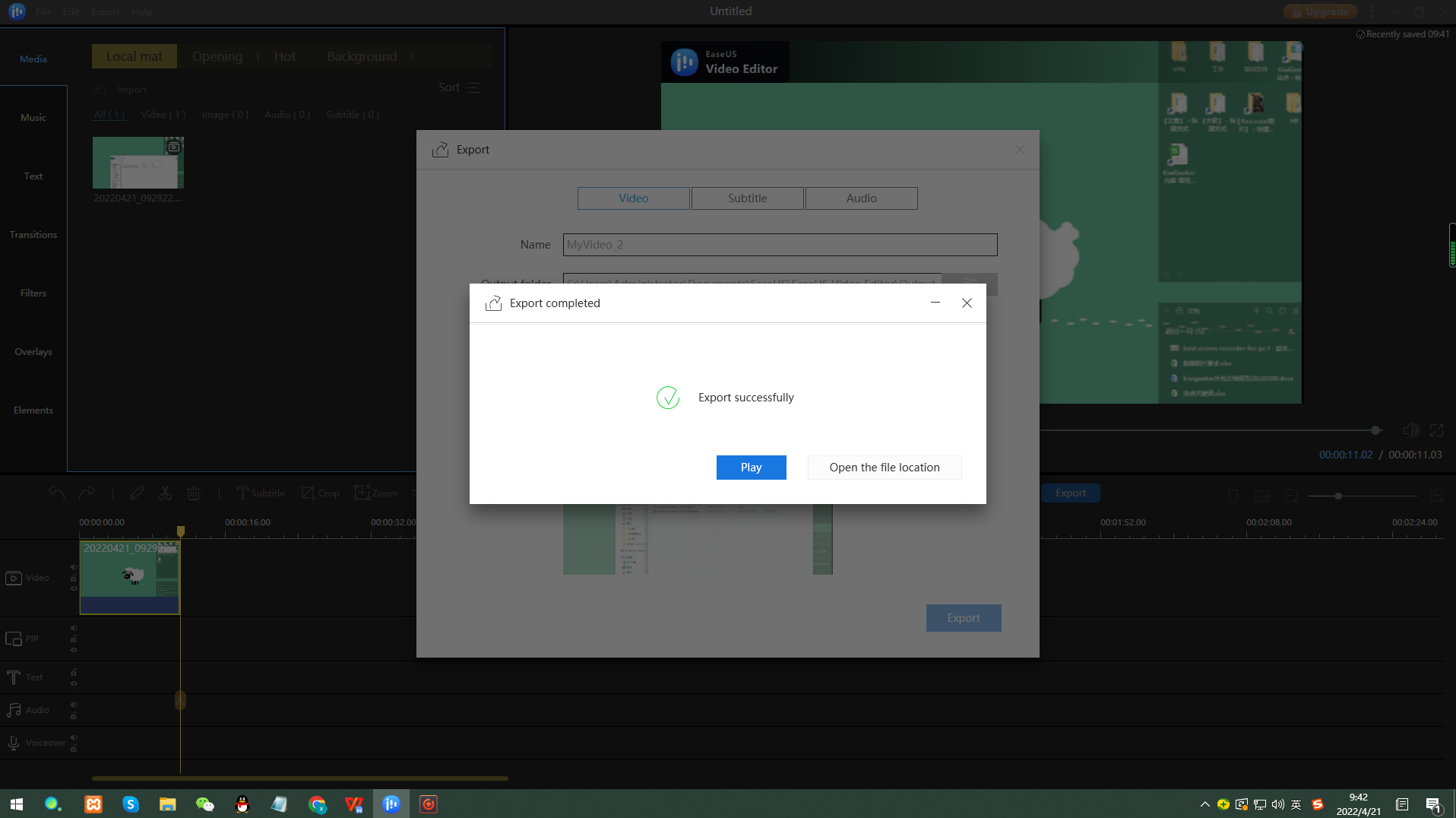The height and width of the screenshot is (818, 1456).
Task: Filter media by Audio ( 0 )
Action: point(287,115)
